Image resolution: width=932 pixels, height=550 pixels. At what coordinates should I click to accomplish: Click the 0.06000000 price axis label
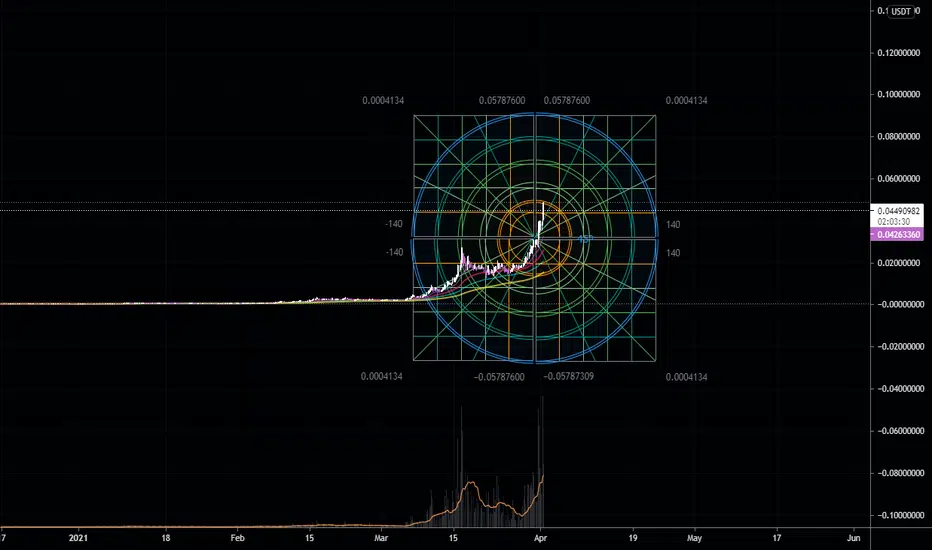tap(898, 179)
